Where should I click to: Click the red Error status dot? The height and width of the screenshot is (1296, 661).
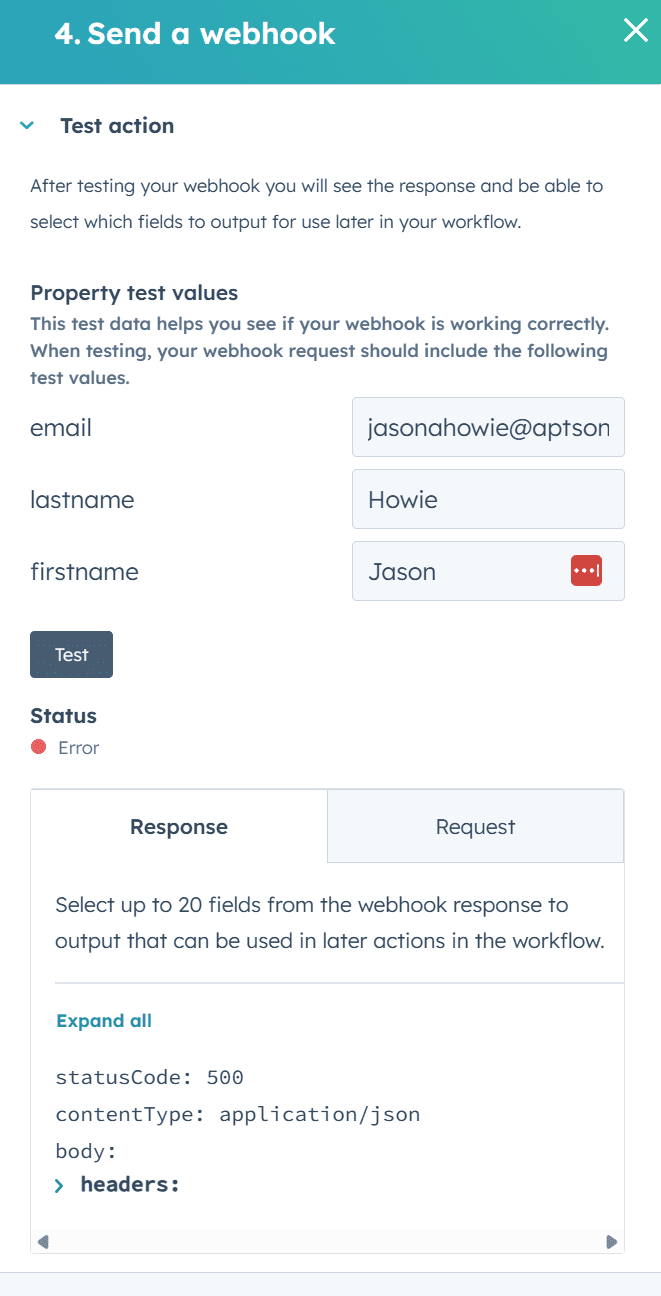click(x=39, y=747)
